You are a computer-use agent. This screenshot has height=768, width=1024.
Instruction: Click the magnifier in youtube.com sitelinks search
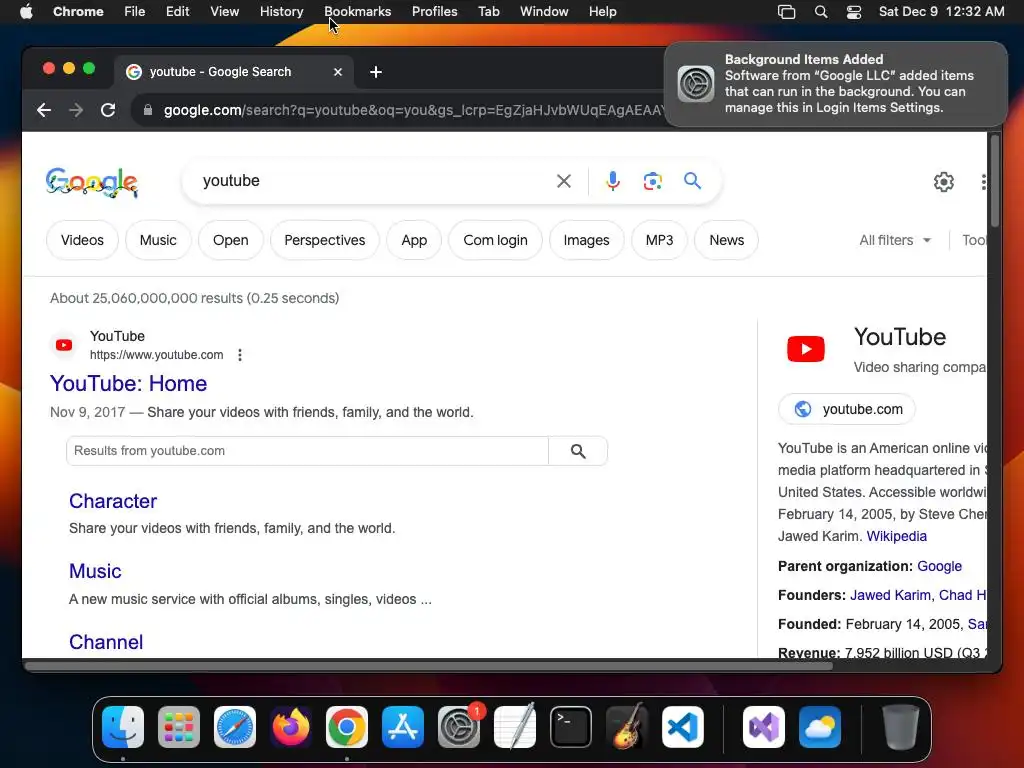tap(578, 451)
